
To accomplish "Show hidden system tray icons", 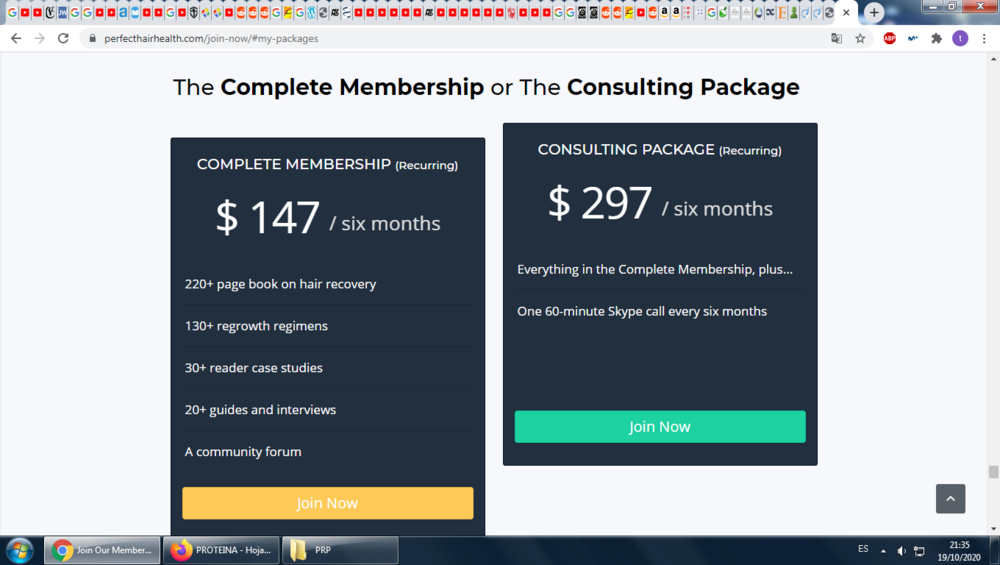I will [x=883, y=551].
